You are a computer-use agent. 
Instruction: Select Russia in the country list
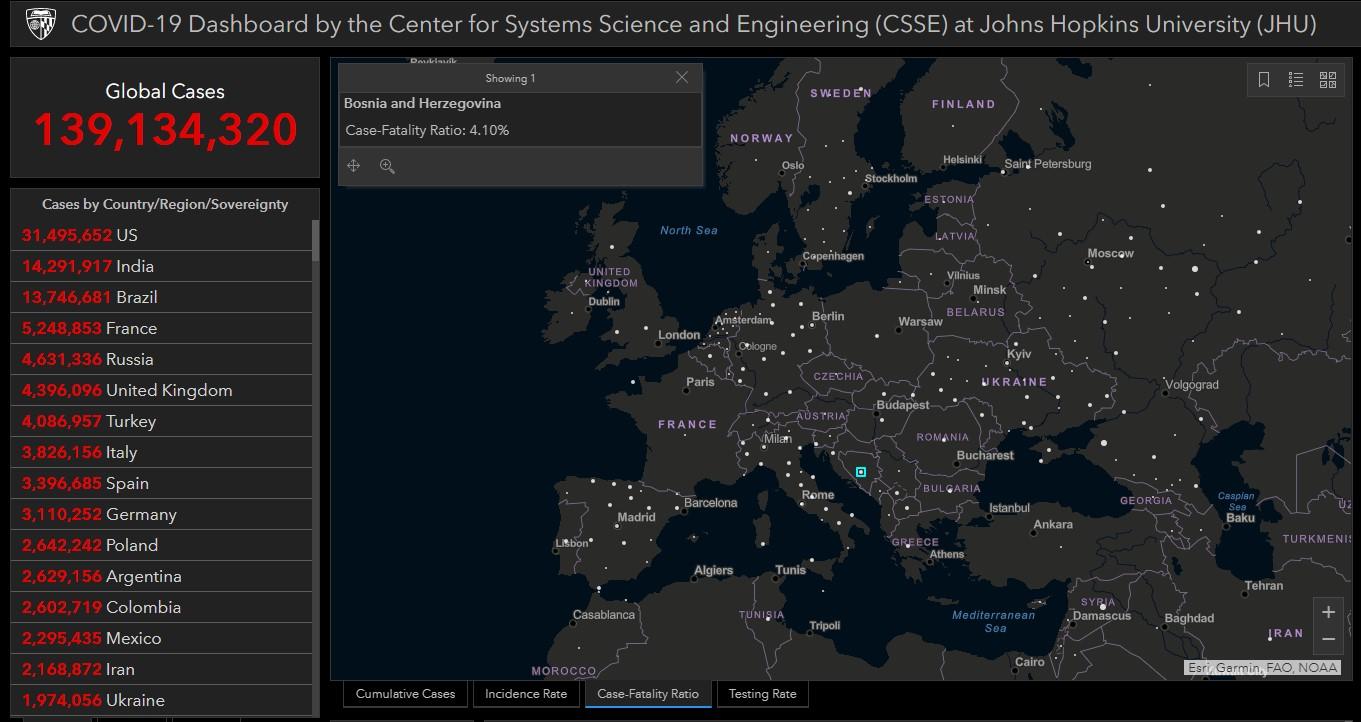tap(161, 359)
